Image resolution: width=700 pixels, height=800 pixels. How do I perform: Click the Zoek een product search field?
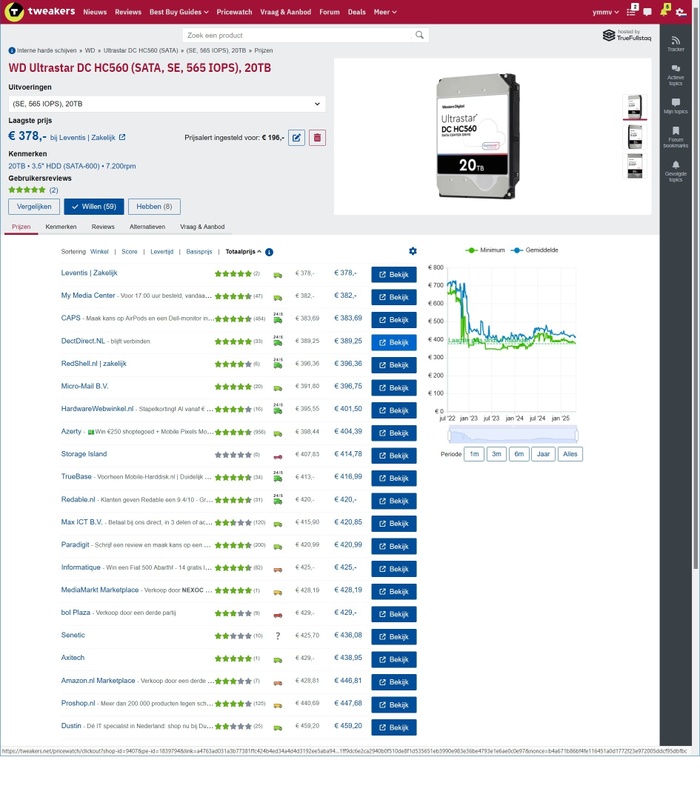(298, 35)
